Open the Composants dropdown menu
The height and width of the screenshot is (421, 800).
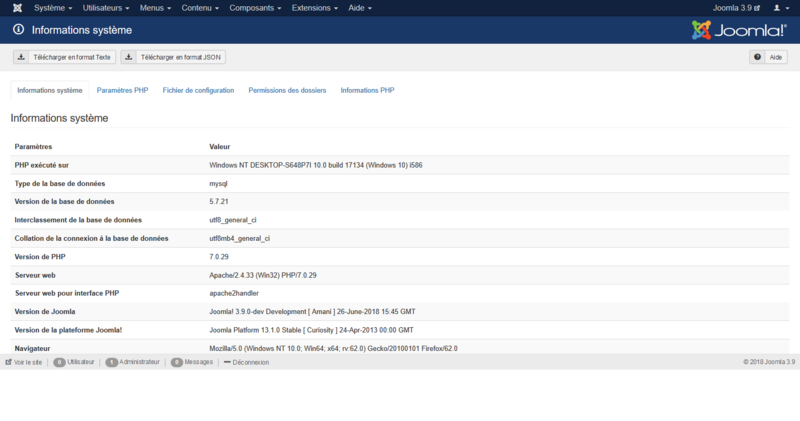point(255,8)
